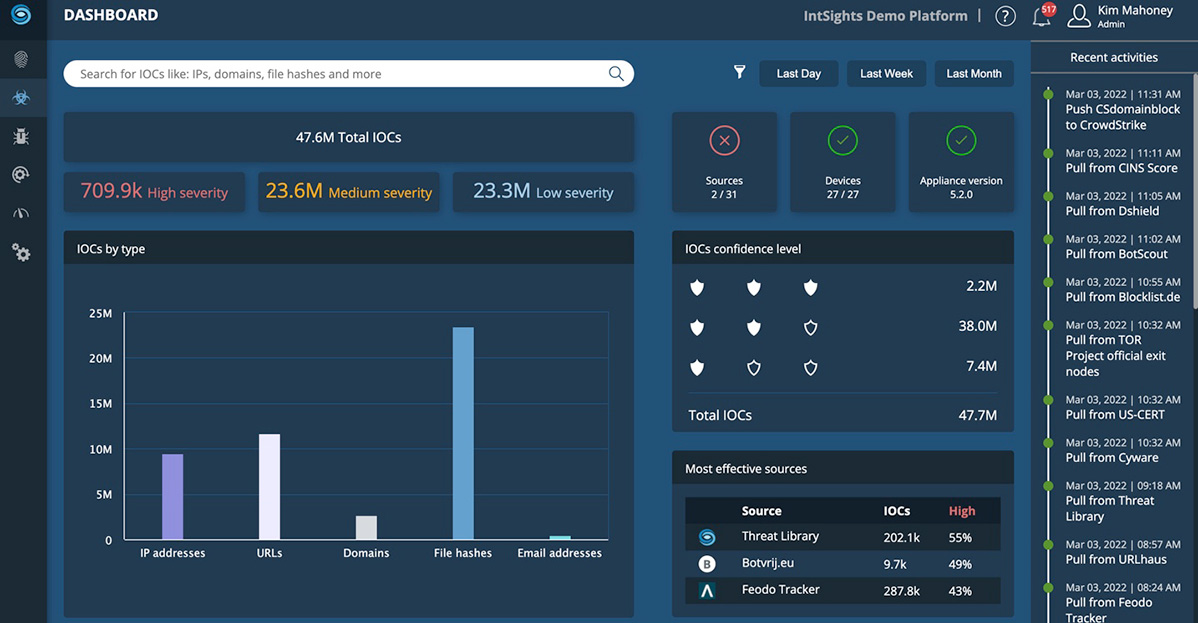Select the Botvrij.eu source name
This screenshot has height=623, width=1198.
point(768,563)
